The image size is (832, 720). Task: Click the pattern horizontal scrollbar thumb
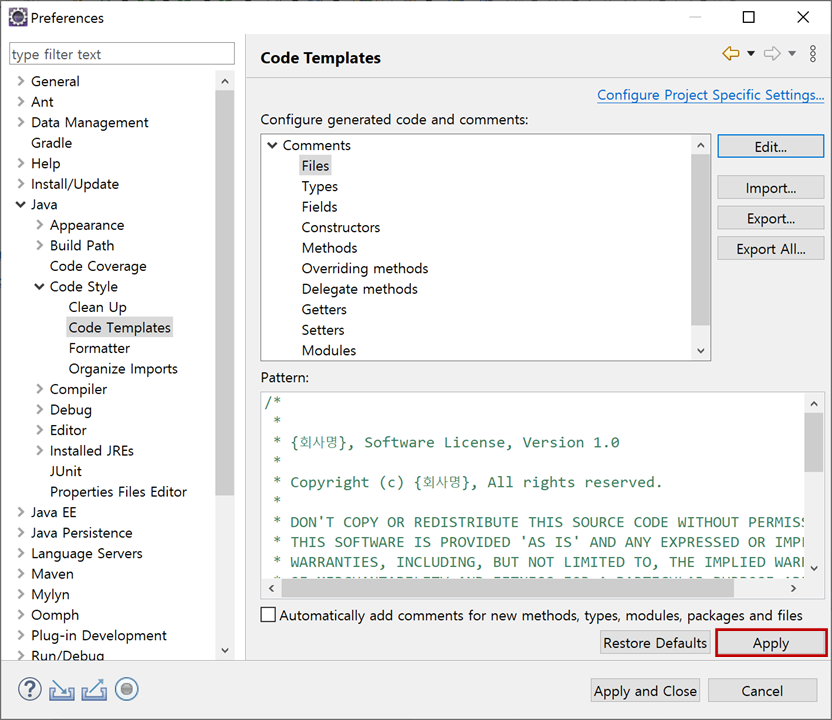coord(507,588)
